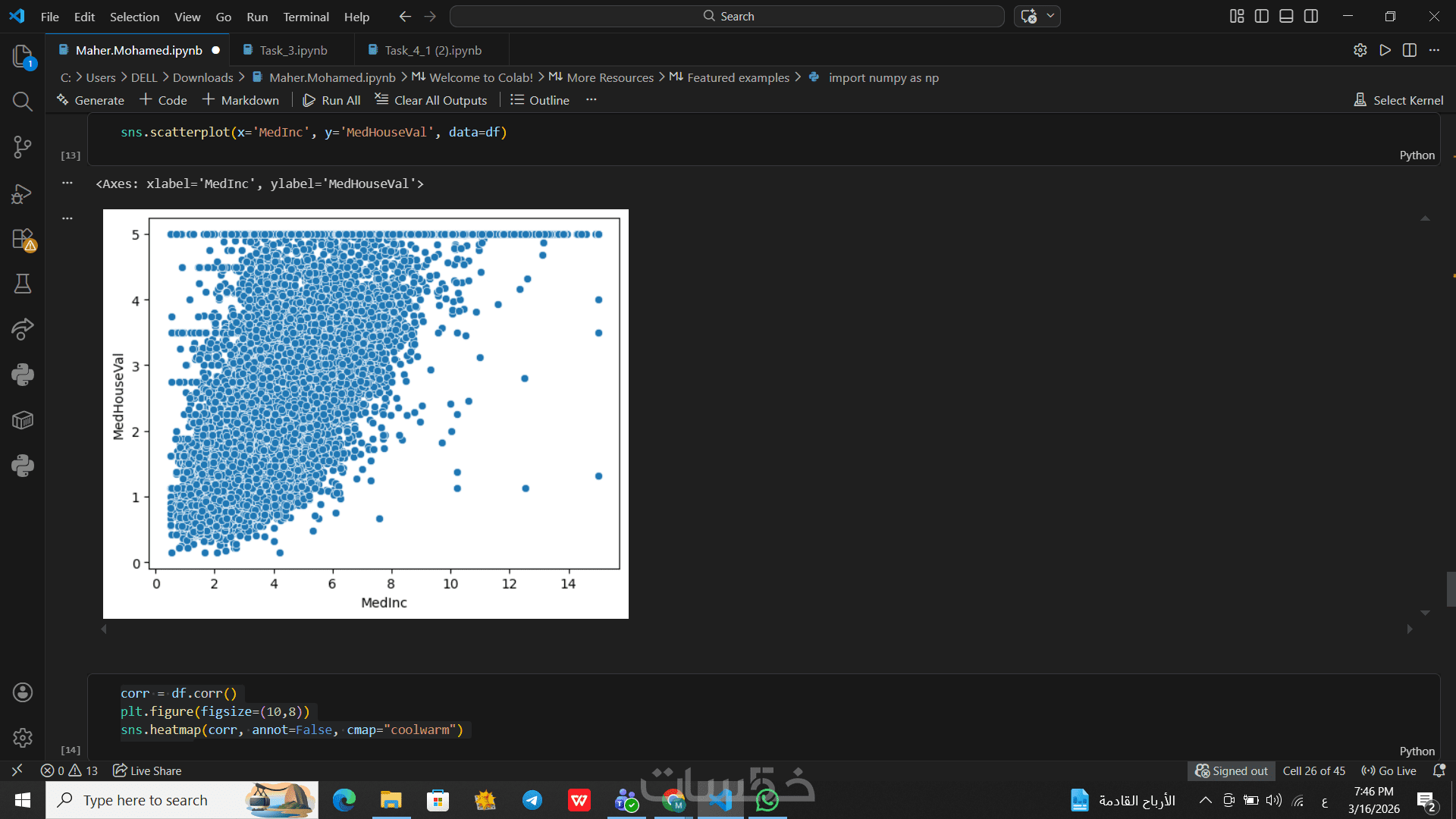Screen dimensions: 1456x819
Task: Switch to the Task_3.ipynb tab
Action: coord(293,50)
